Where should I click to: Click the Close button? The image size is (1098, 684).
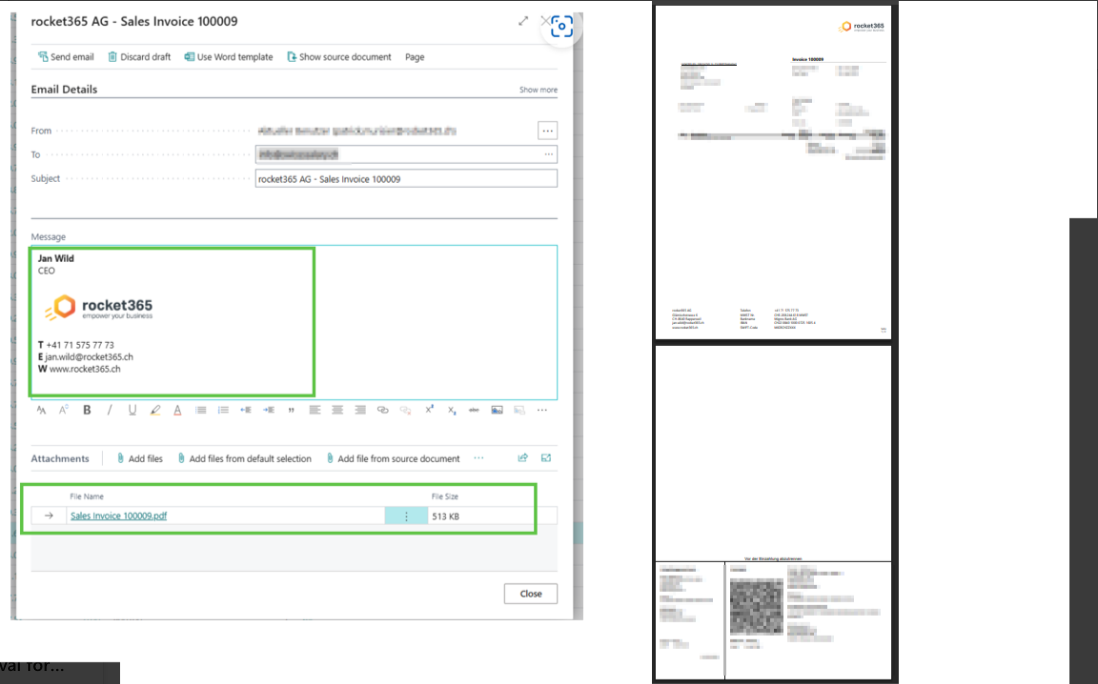[x=531, y=594]
